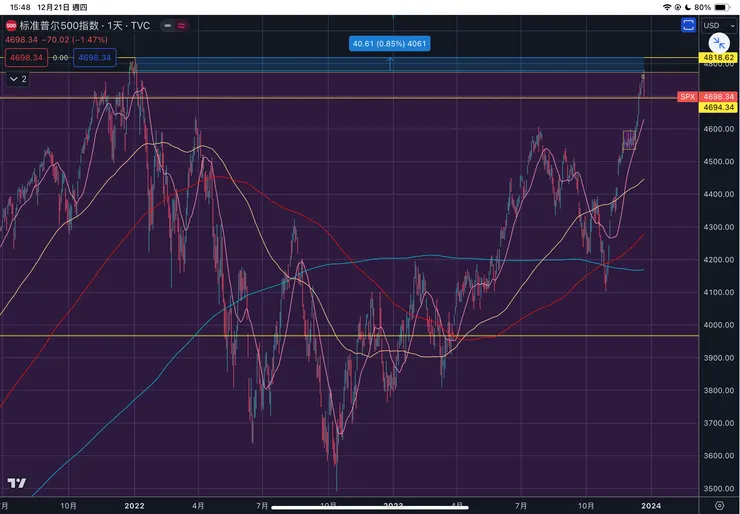
Task: Tap the 2022 label on time axis
Action: tap(134, 506)
